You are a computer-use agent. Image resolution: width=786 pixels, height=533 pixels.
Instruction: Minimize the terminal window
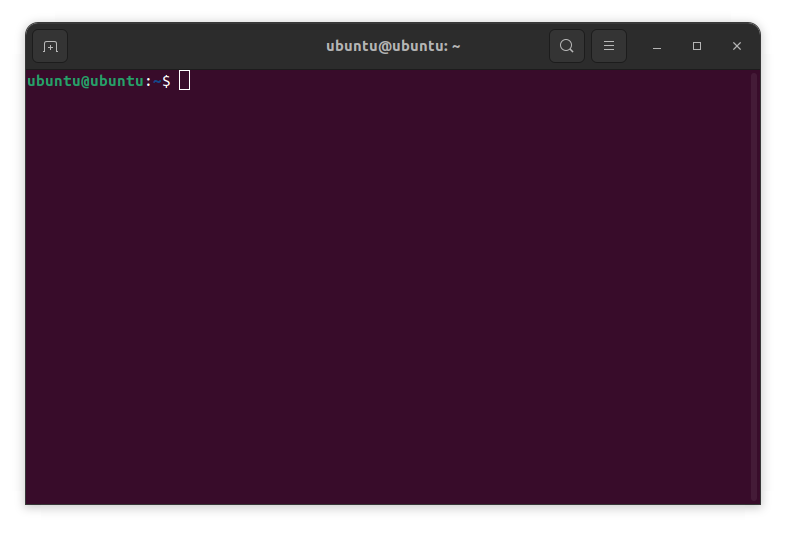coord(657,47)
